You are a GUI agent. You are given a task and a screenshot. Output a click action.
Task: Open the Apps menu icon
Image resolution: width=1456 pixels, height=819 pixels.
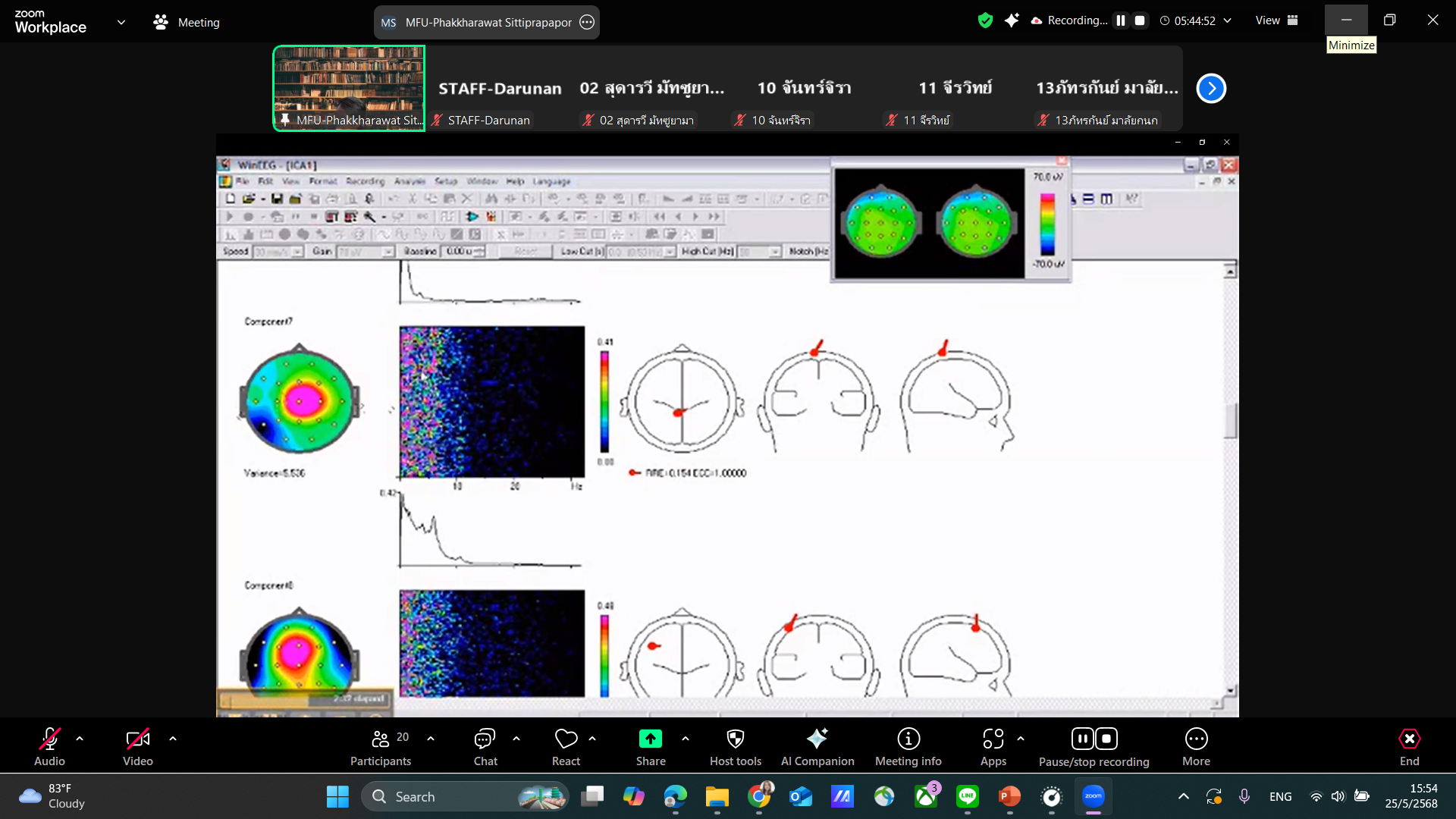pos(993,739)
